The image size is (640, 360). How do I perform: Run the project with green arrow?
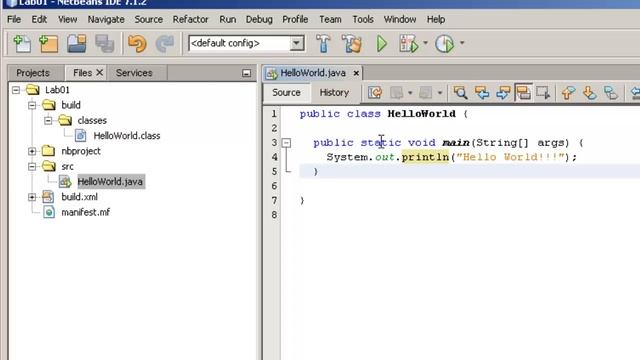(382, 43)
